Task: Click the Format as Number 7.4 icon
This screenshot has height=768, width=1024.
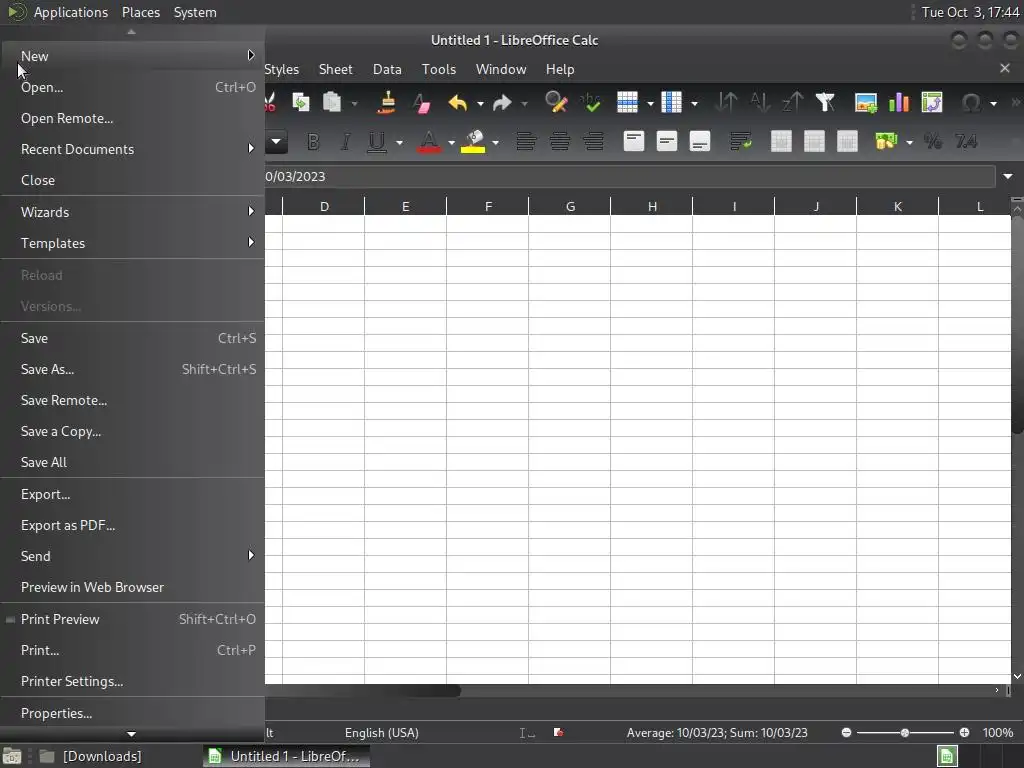Action: pos(966,142)
